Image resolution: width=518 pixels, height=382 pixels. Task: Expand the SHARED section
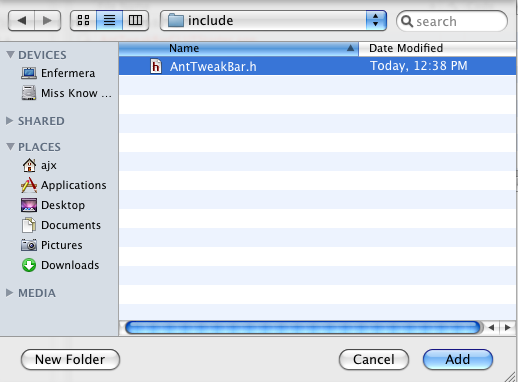pyautogui.click(x=10, y=121)
